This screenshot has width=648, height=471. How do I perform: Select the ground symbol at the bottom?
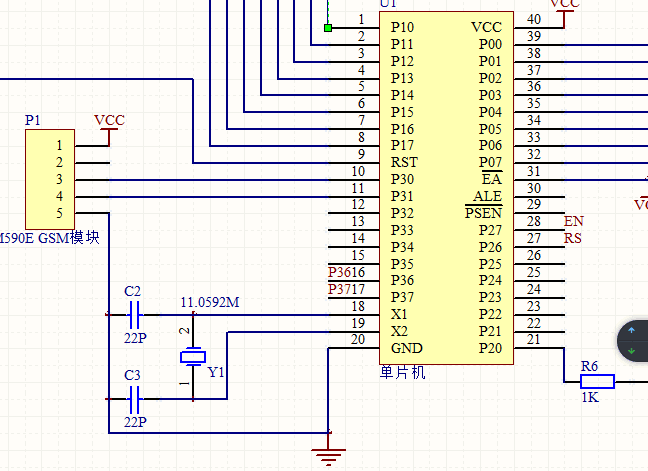click(329, 457)
